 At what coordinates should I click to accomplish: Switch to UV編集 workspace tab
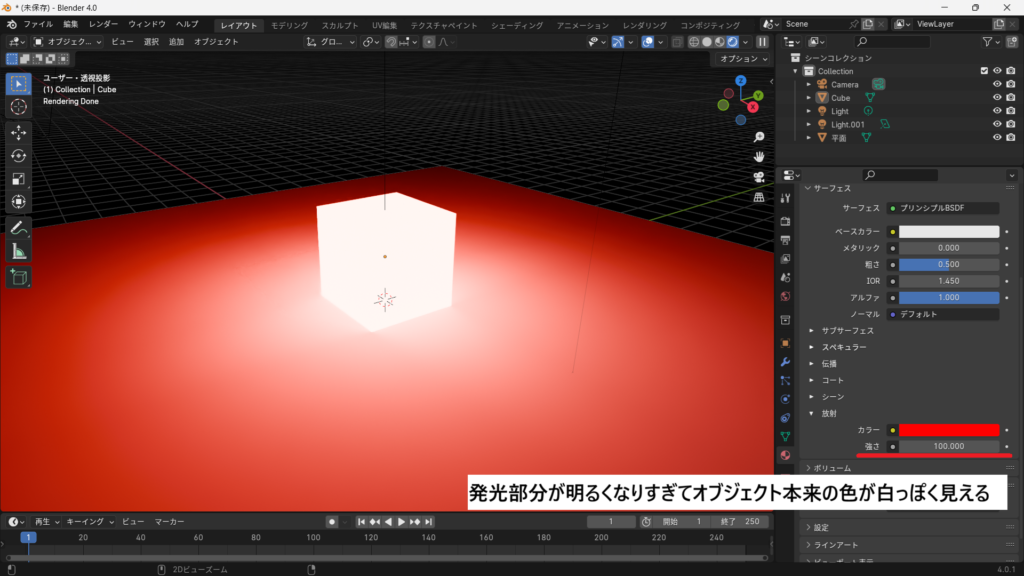[x=385, y=25]
